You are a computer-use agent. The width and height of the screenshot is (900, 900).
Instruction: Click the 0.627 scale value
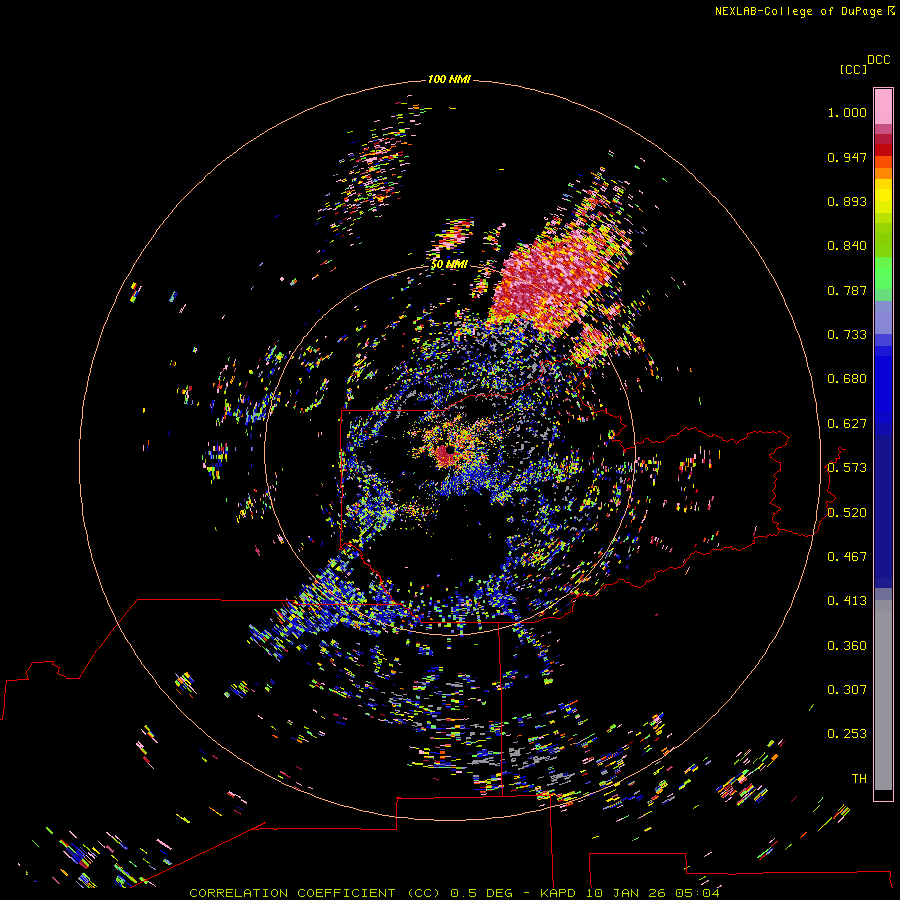pos(847,424)
